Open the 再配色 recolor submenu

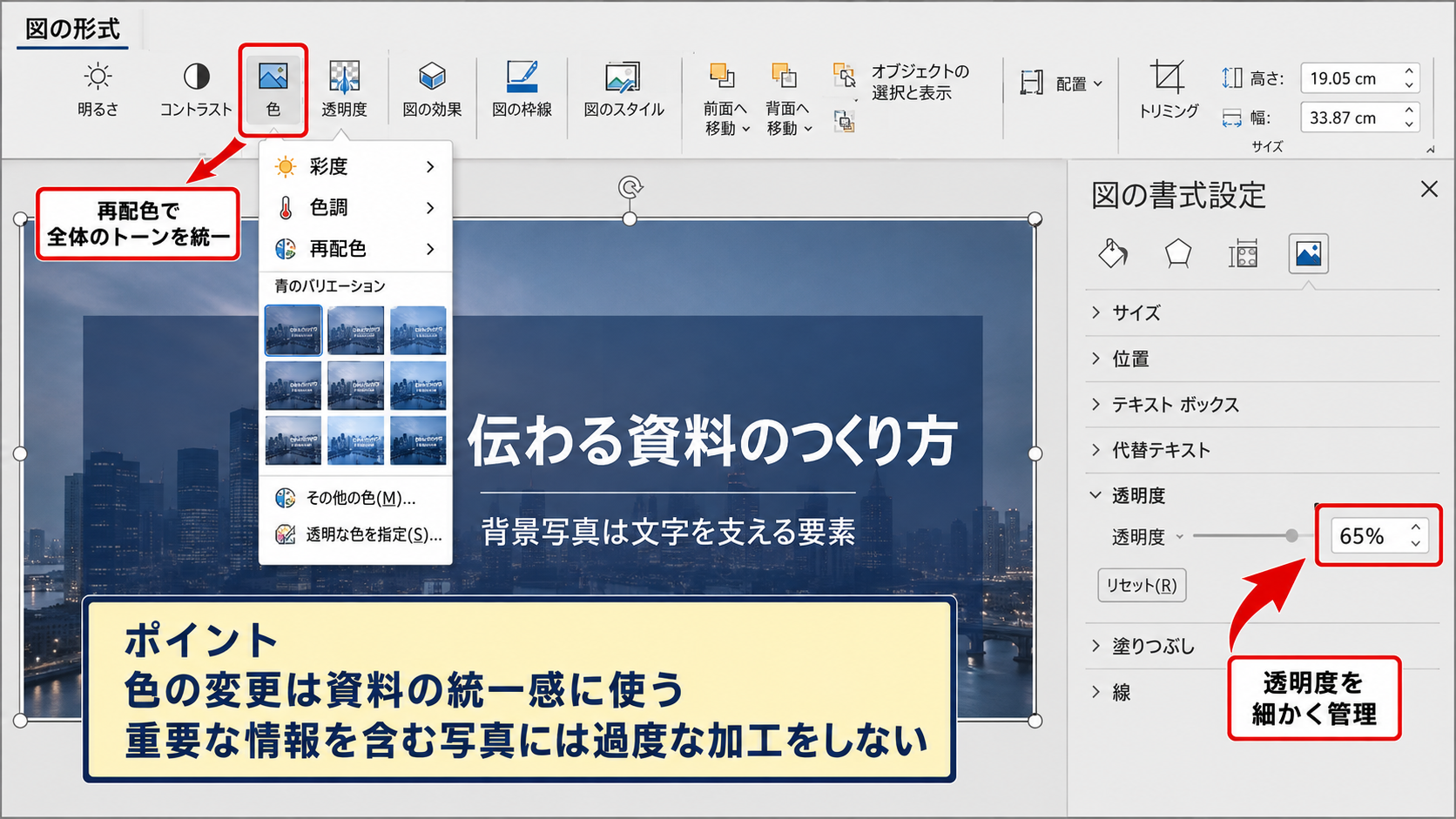pyautogui.click(x=355, y=249)
